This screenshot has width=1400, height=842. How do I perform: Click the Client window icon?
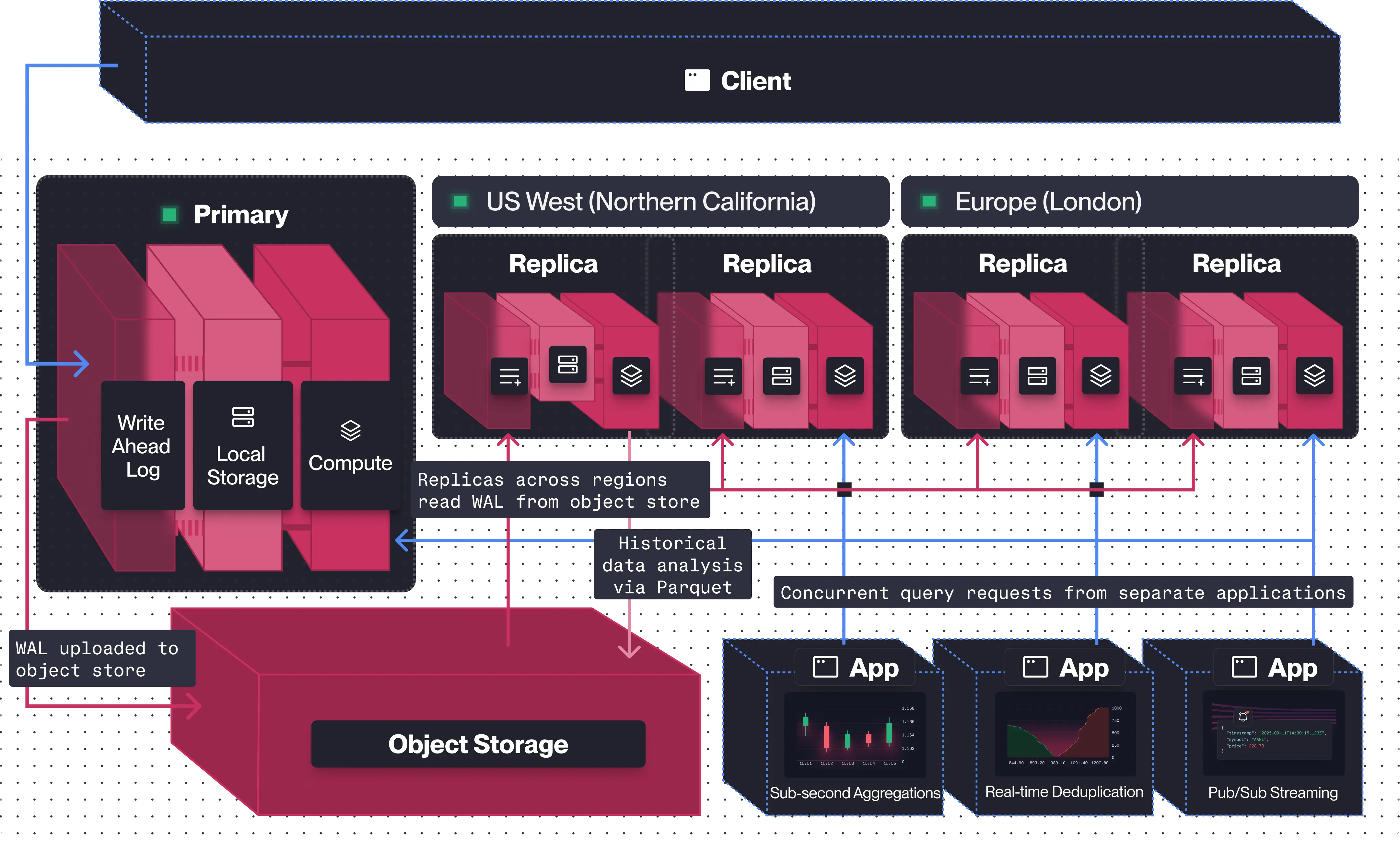pyautogui.click(x=697, y=80)
